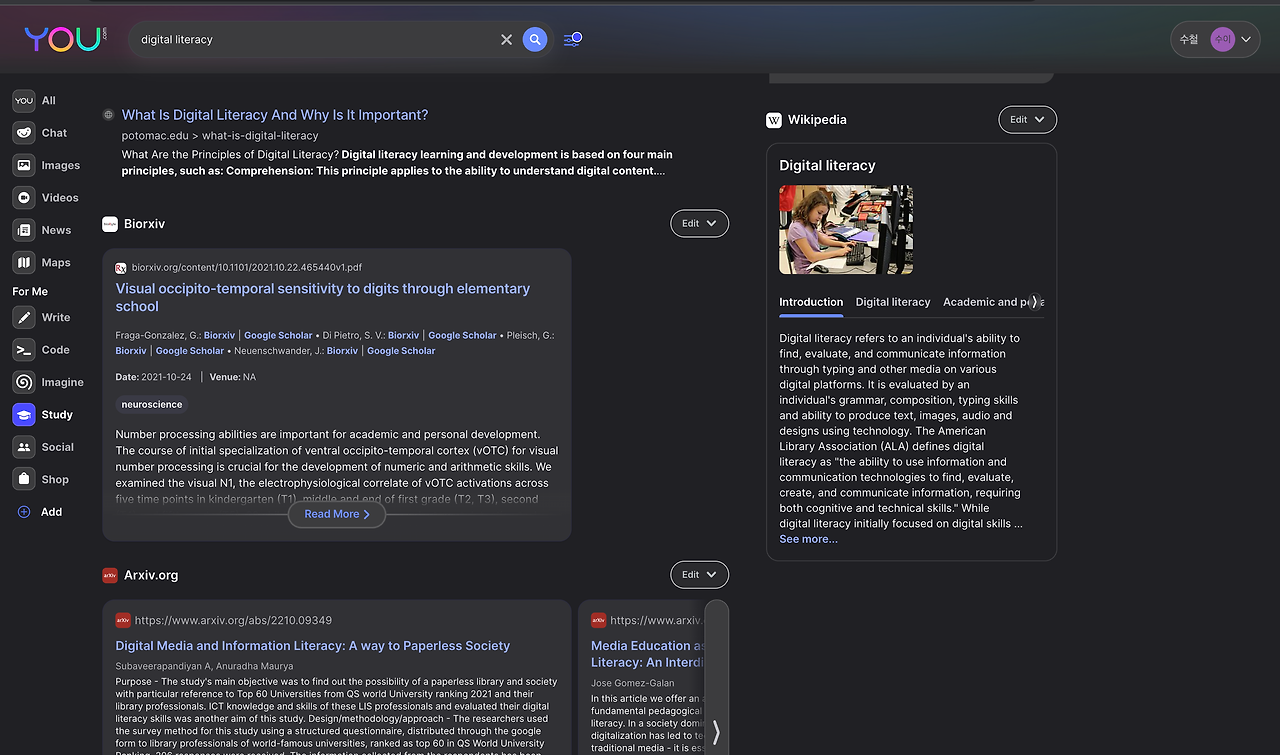This screenshot has width=1280, height=755.
Task: Open Fraga-Gonzalez's Google Scholar link
Action: [x=278, y=336]
